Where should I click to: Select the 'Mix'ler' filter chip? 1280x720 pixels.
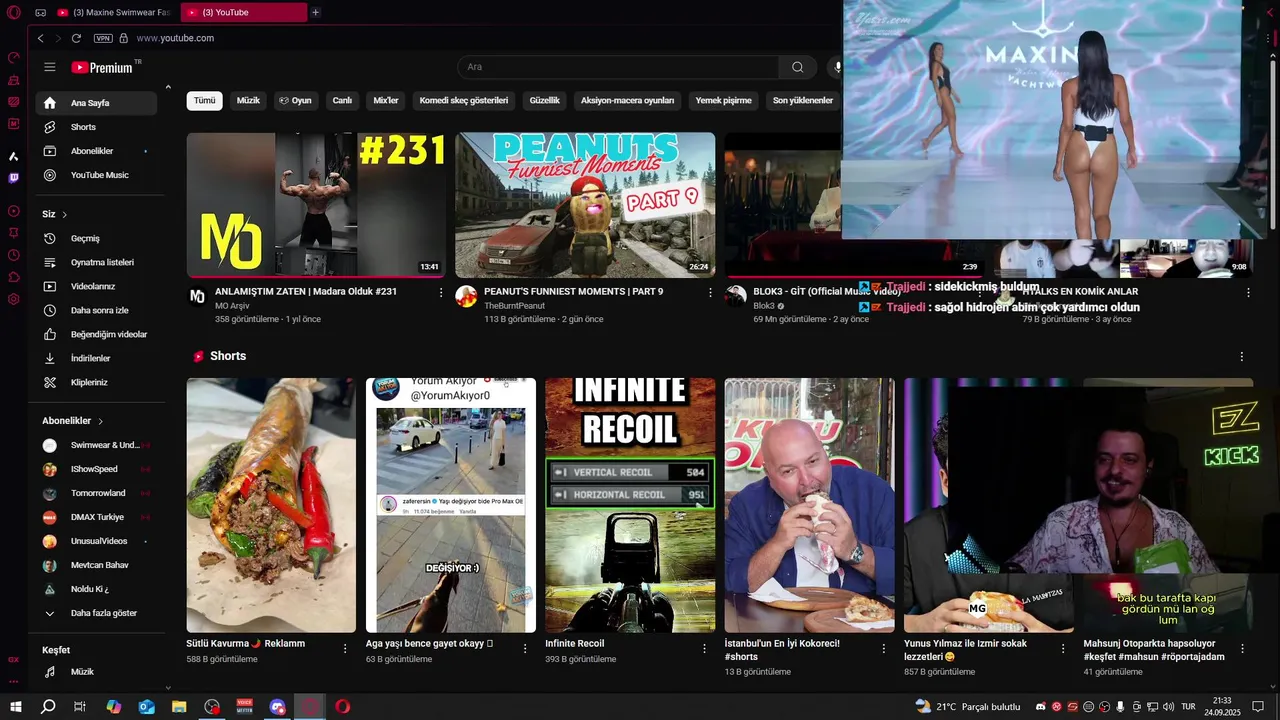click(386, 101)
